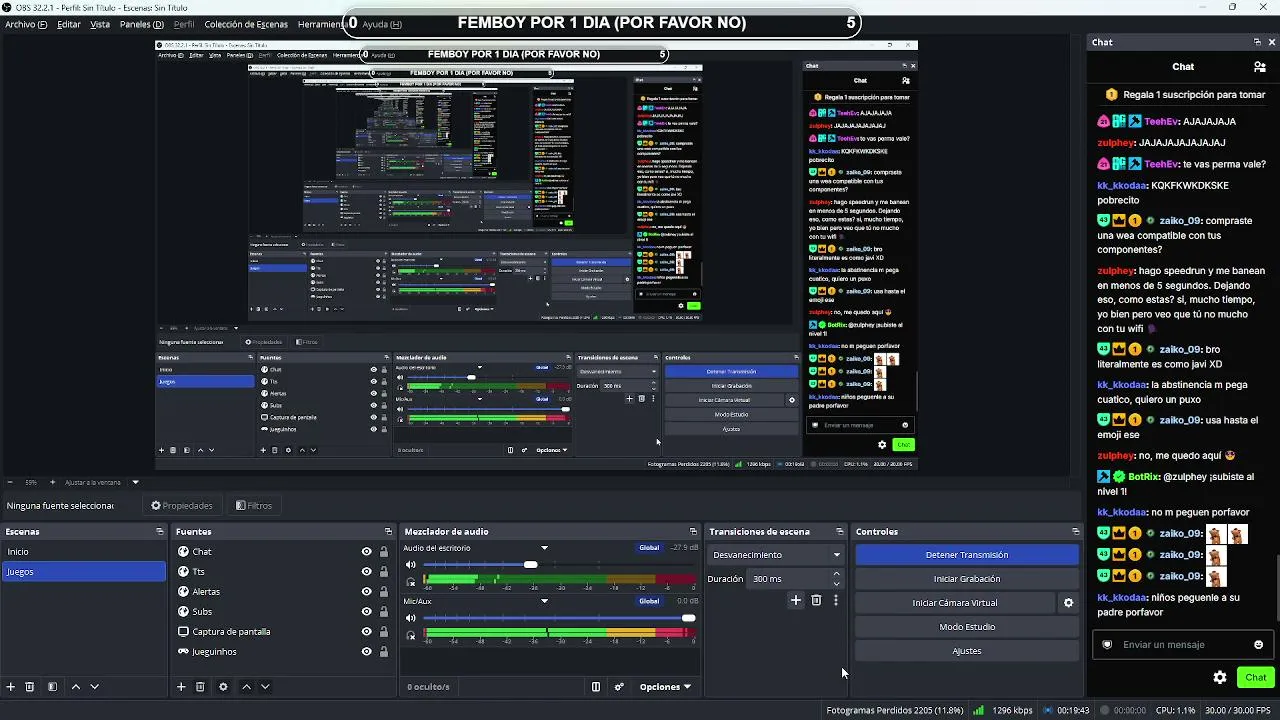Open the Desvanecimiento transition dropdown
Image resolution: width=1280 pixels, height=720 pixels.
(x=777, y=555)
